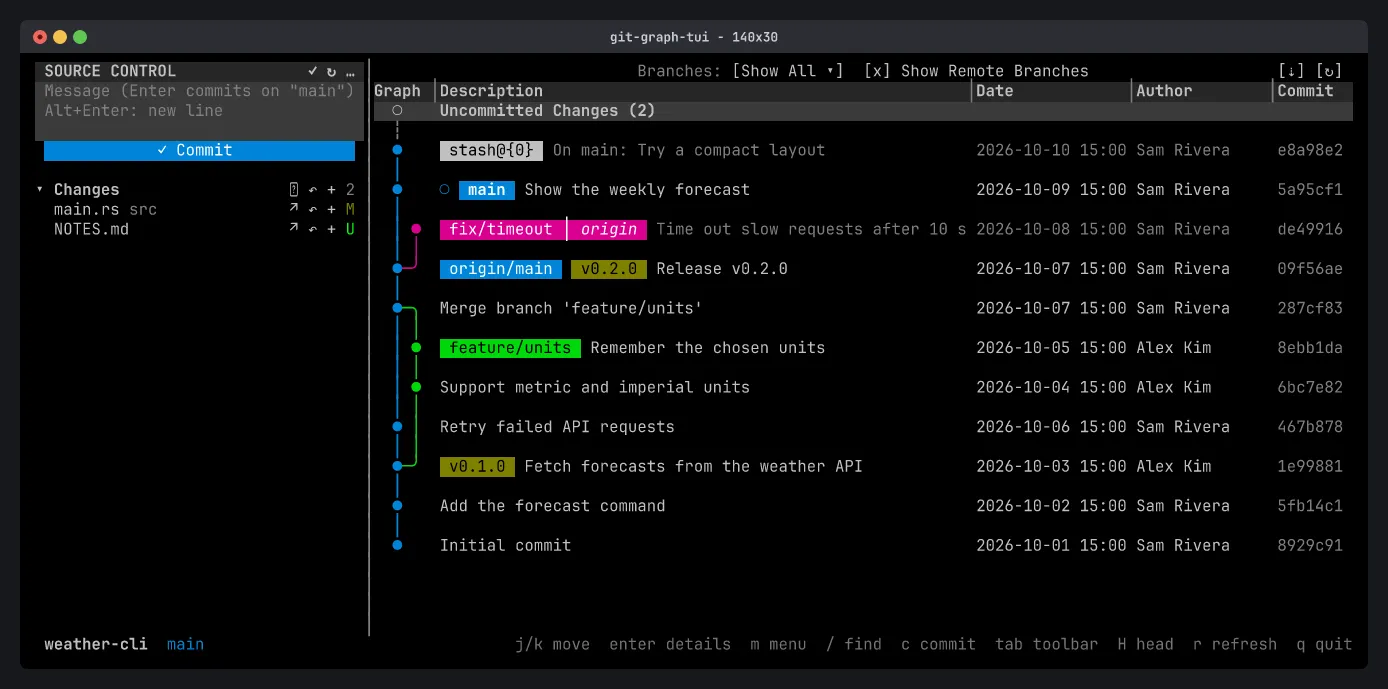
Task: Click the blue Commit button
Action: pyautogui.click(x=199, y=150)
